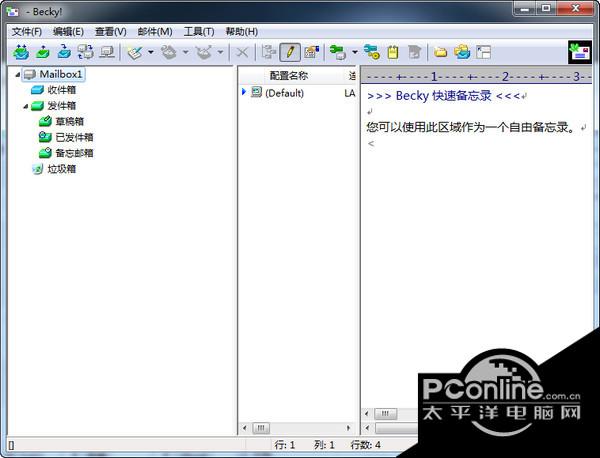This screenshot has width=600, height=458.
Task: Open the compose new message dropdown arrow
Action: pos(151,52)
